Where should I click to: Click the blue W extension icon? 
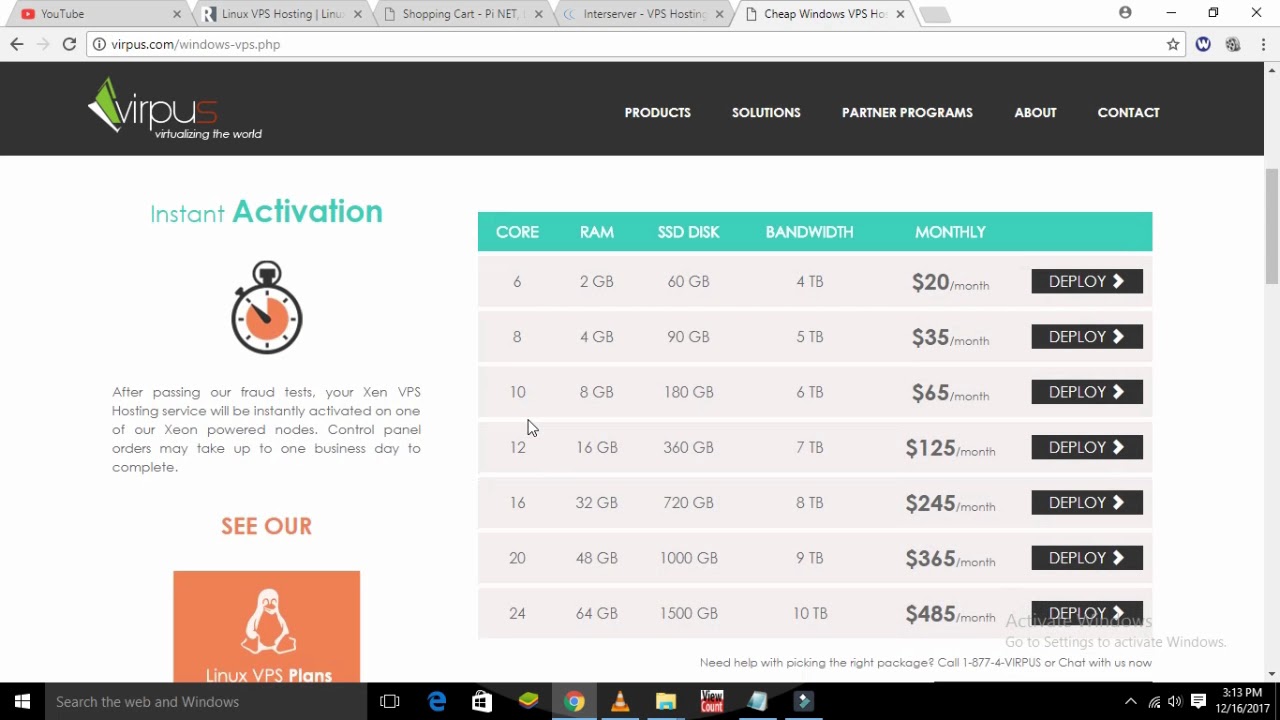pos(1203,44)
